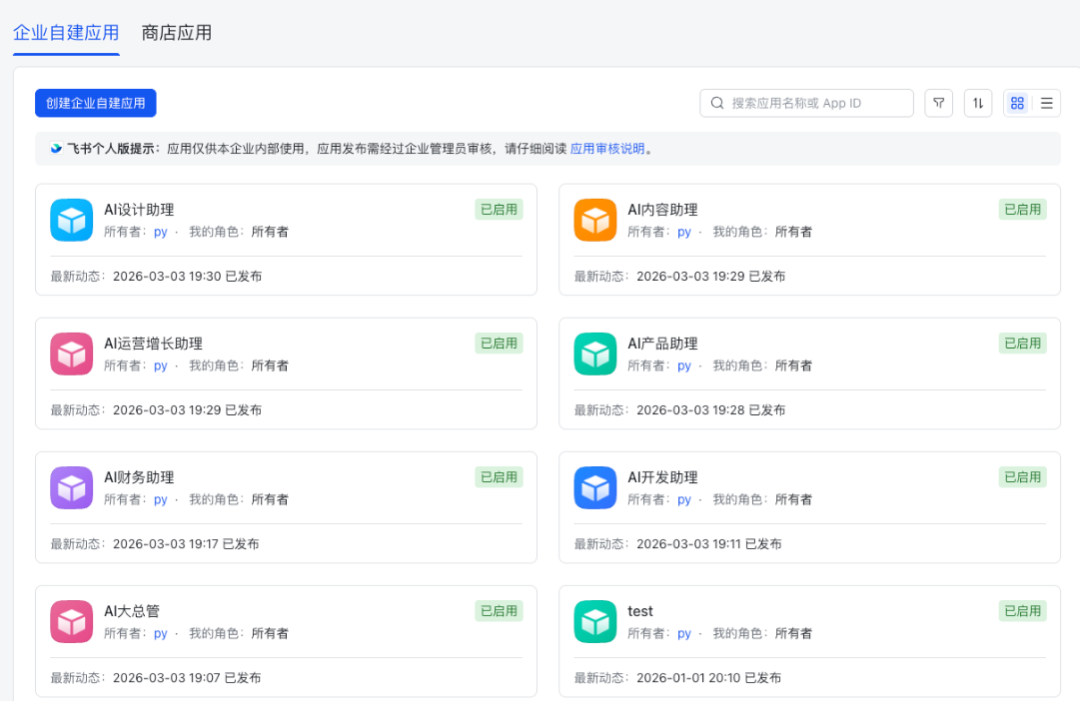Click the AI产品助理 green app icon
Viewport: 1080px width, 726px height.
(x=595, y=354)
